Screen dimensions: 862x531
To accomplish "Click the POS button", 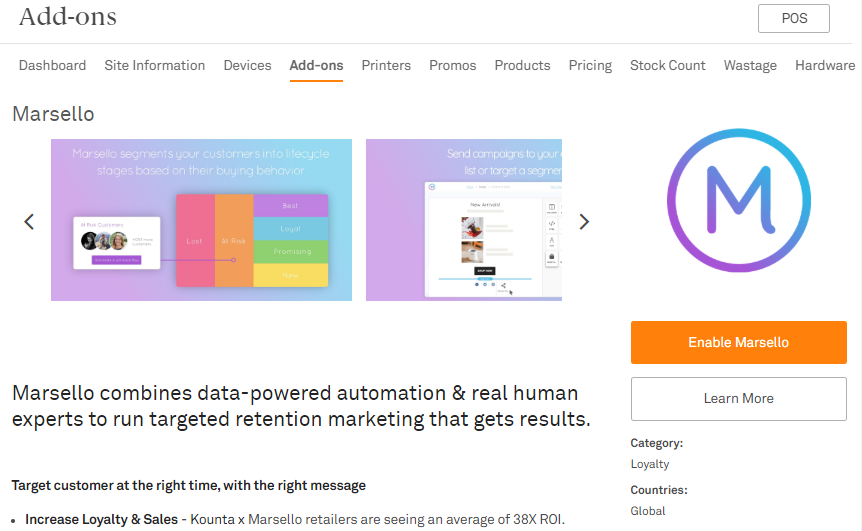I will pos(794,19).
